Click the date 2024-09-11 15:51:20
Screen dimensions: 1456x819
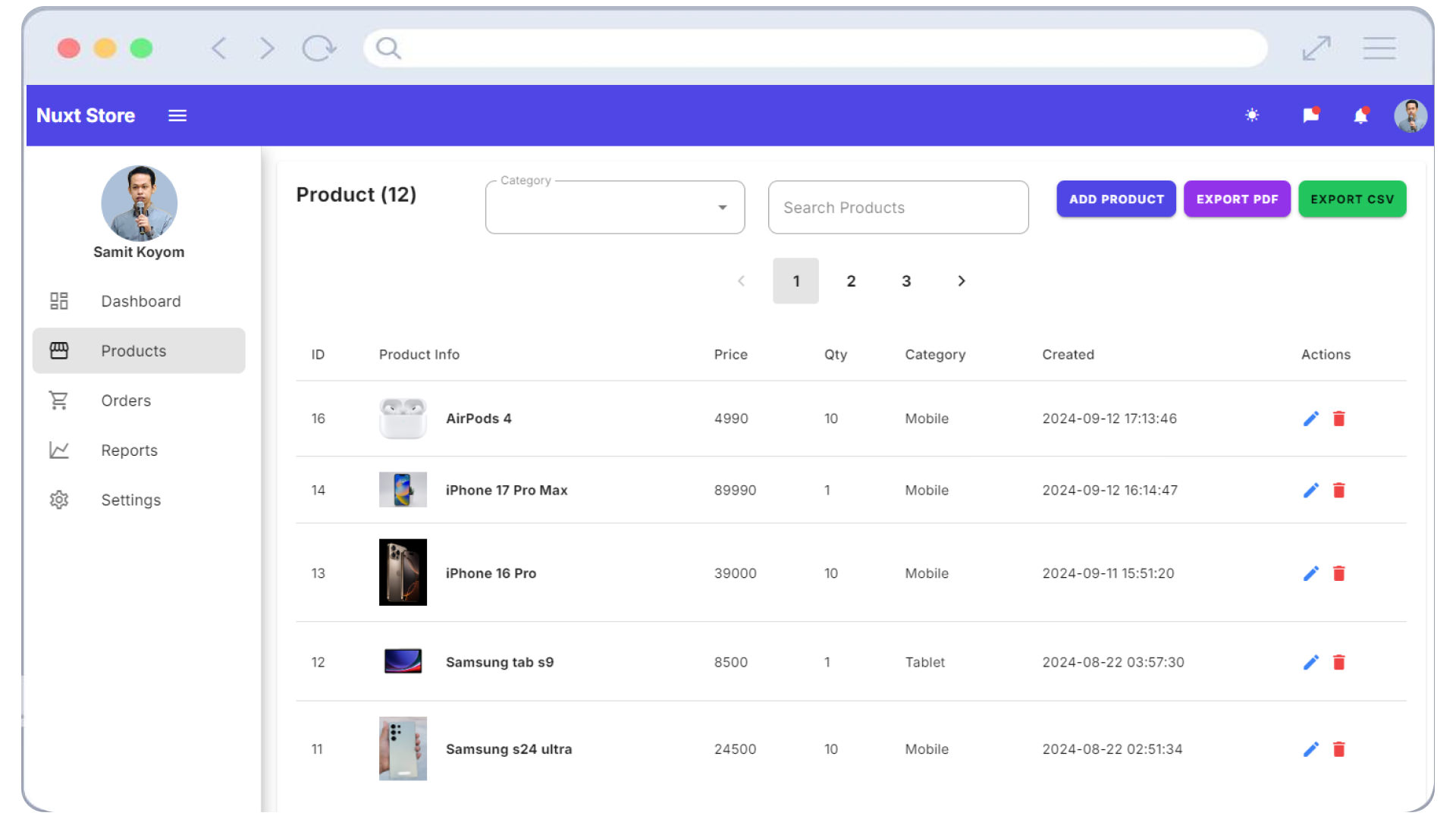point(1108,573)
